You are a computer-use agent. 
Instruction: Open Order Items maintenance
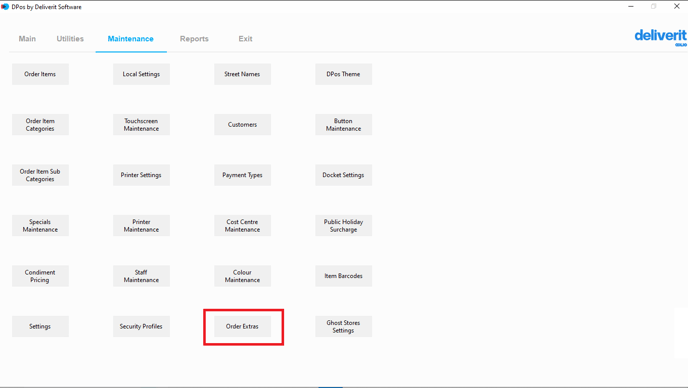point(40,74)
